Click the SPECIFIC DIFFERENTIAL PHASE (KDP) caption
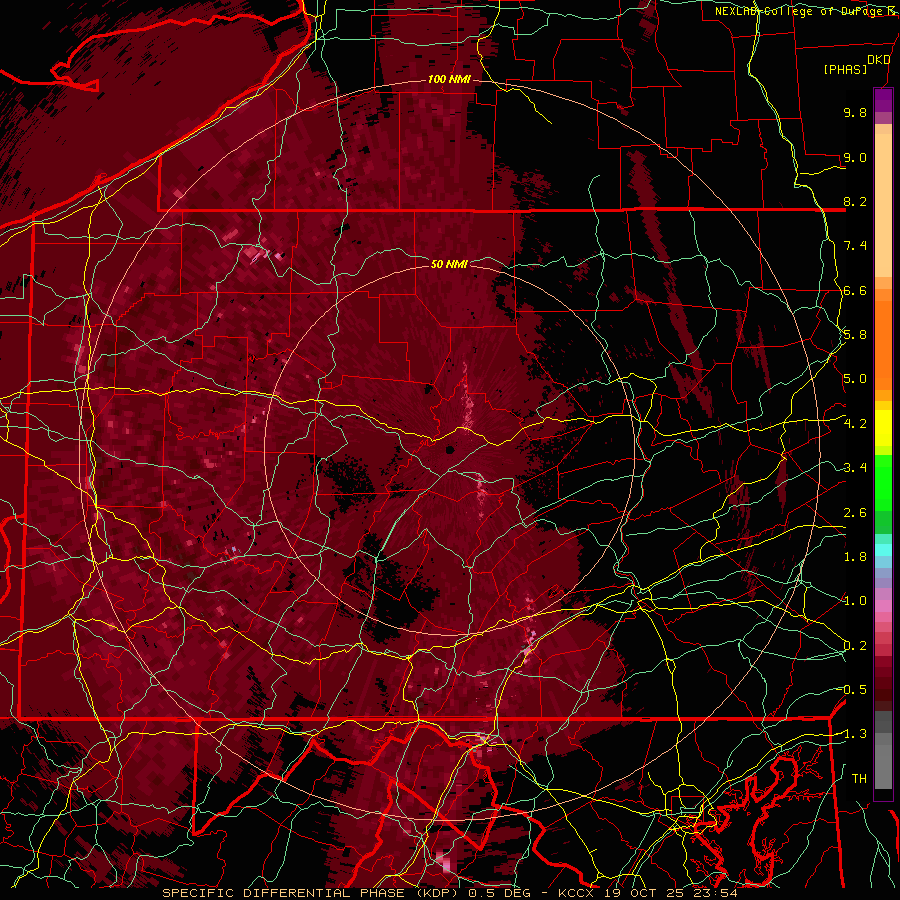Viewport: 900px width, 900px height. (313, 893)
